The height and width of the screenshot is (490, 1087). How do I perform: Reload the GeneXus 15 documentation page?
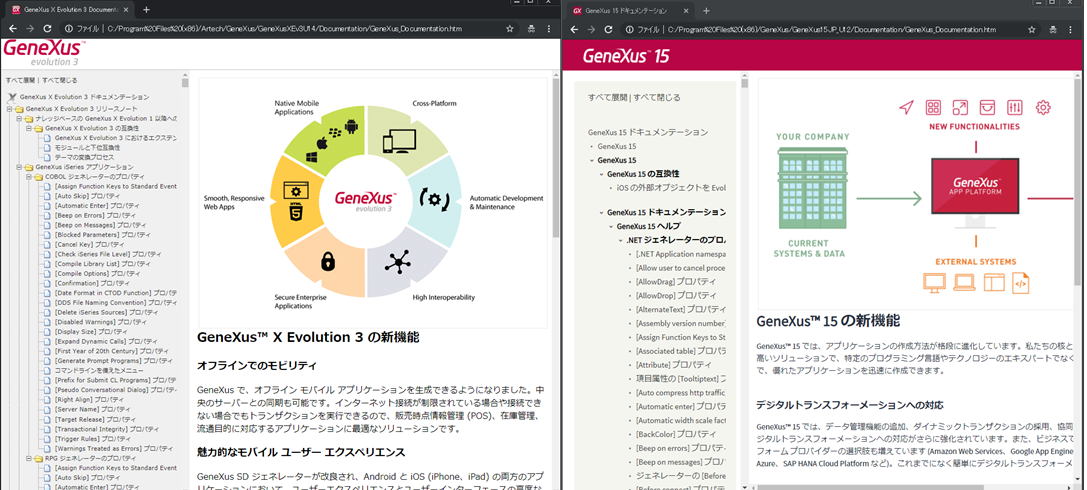tap(609, 30)
